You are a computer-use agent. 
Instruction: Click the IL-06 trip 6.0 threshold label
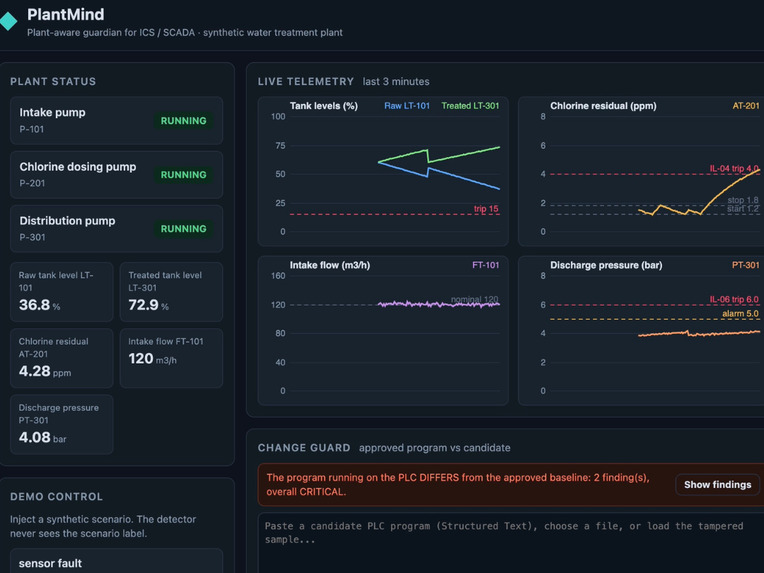tap(734, 300)
